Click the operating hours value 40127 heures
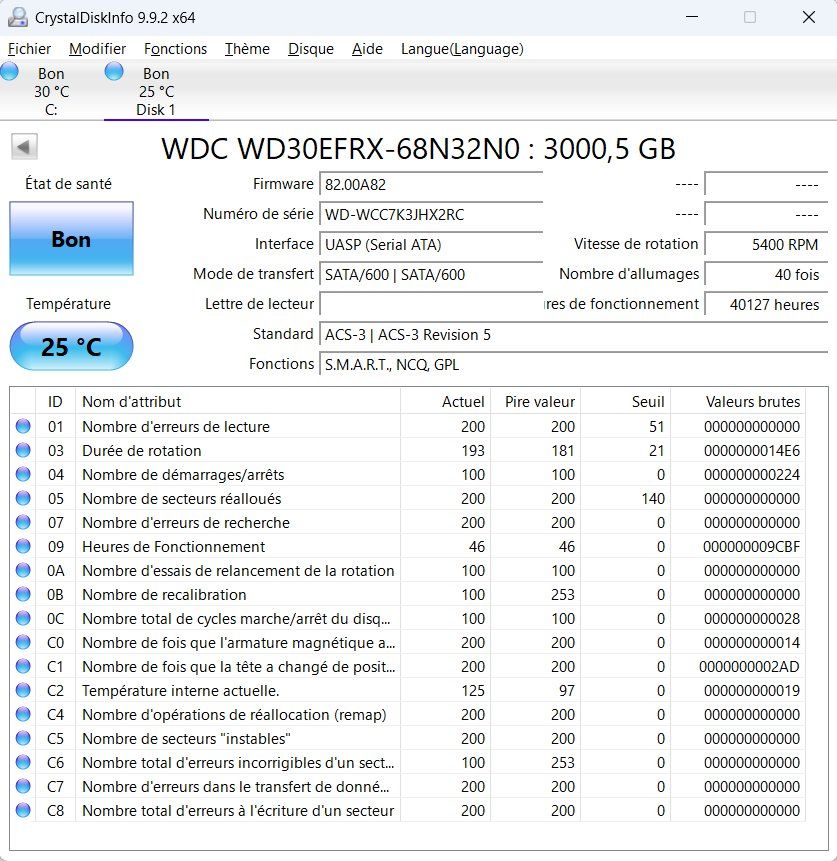837x861 pixels. pos(766,304)
